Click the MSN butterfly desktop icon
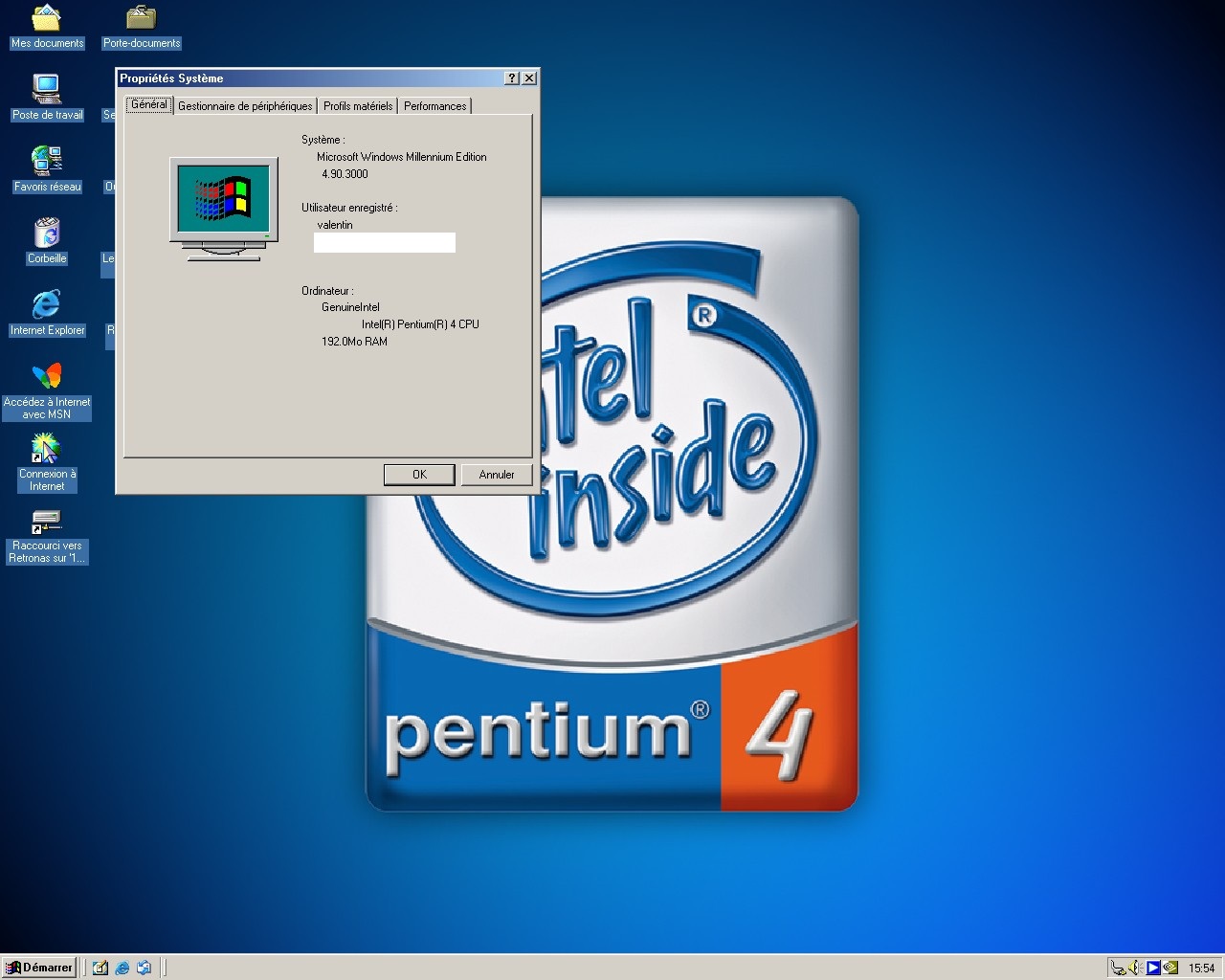The image size is (1225, 980). [x=47, y=376]
